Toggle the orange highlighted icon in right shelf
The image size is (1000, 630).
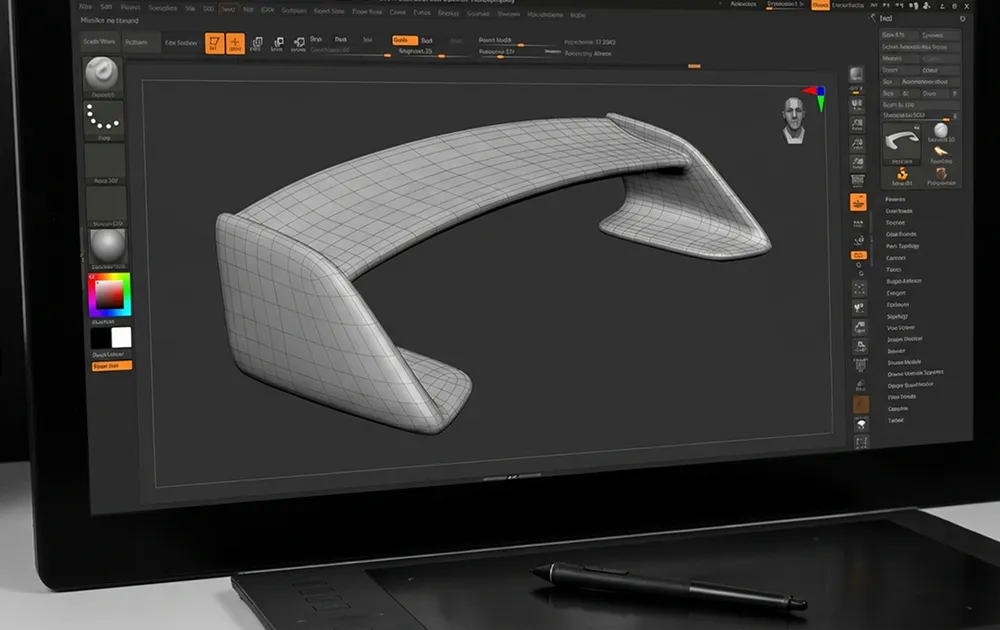[x=858, y=202]
